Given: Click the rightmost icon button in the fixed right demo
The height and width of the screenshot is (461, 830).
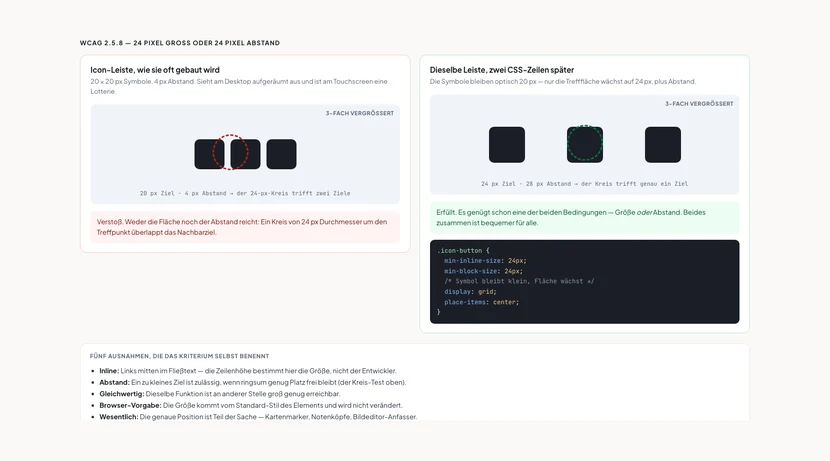Looking at the screenshot, I should [x=663, y=144].
